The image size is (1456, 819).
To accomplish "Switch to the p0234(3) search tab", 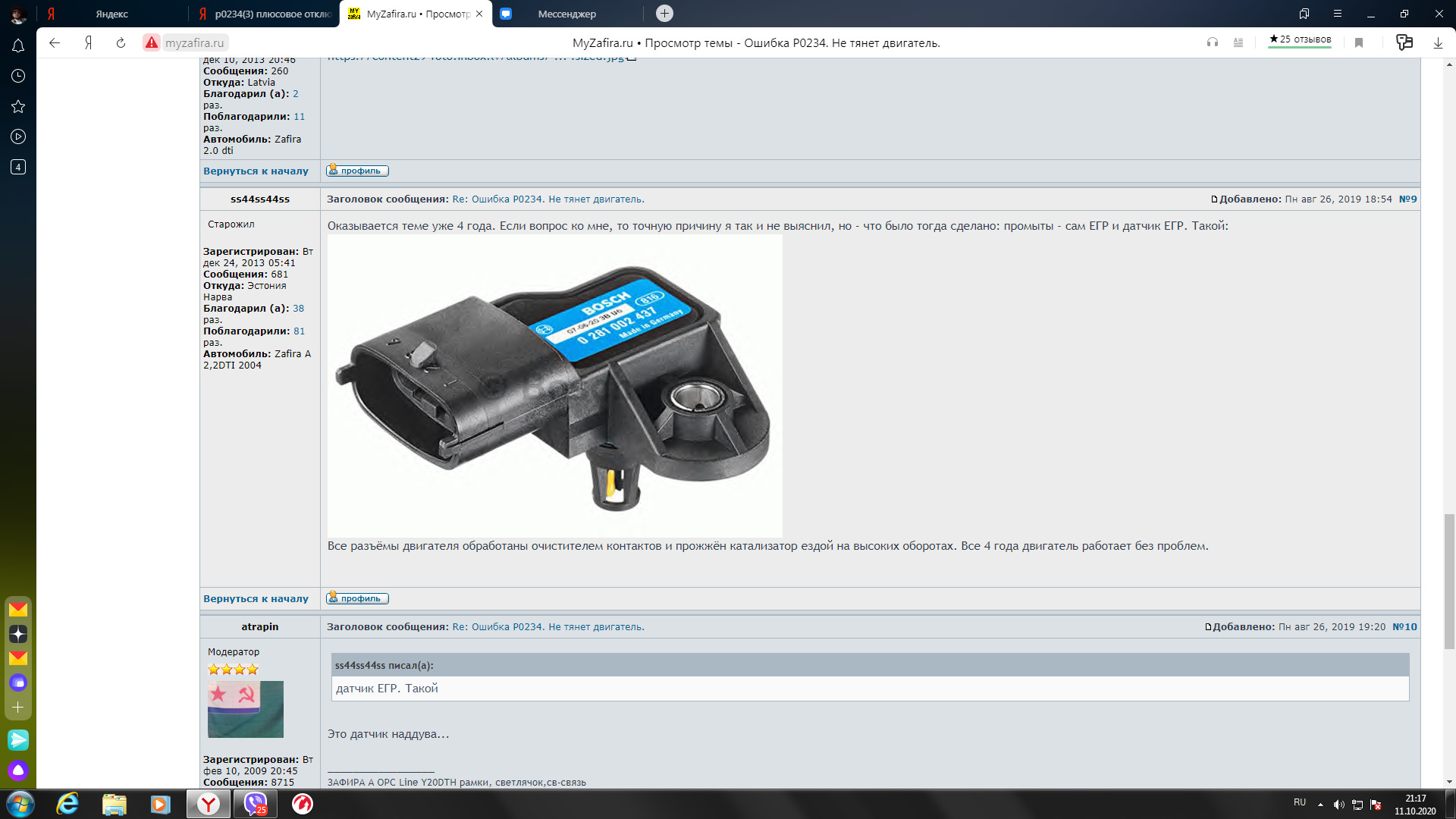I will click(265, 14).
